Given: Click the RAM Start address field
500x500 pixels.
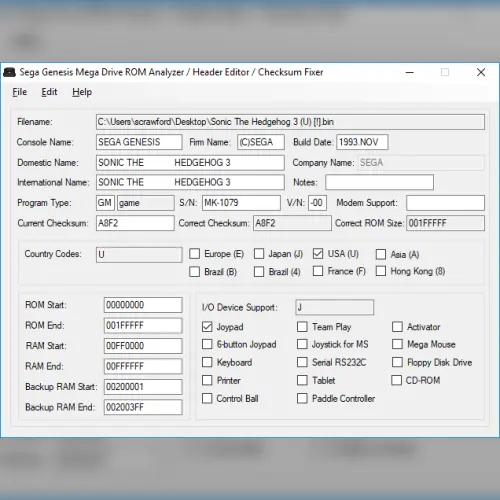Looking at the screenshot, I should pyautogui.click(x=143, y=346).
